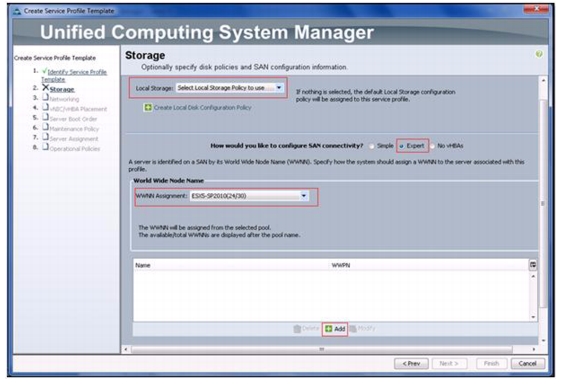Click the X mark icon beside Storage step
Screen dimensions: 576x384
45,87
